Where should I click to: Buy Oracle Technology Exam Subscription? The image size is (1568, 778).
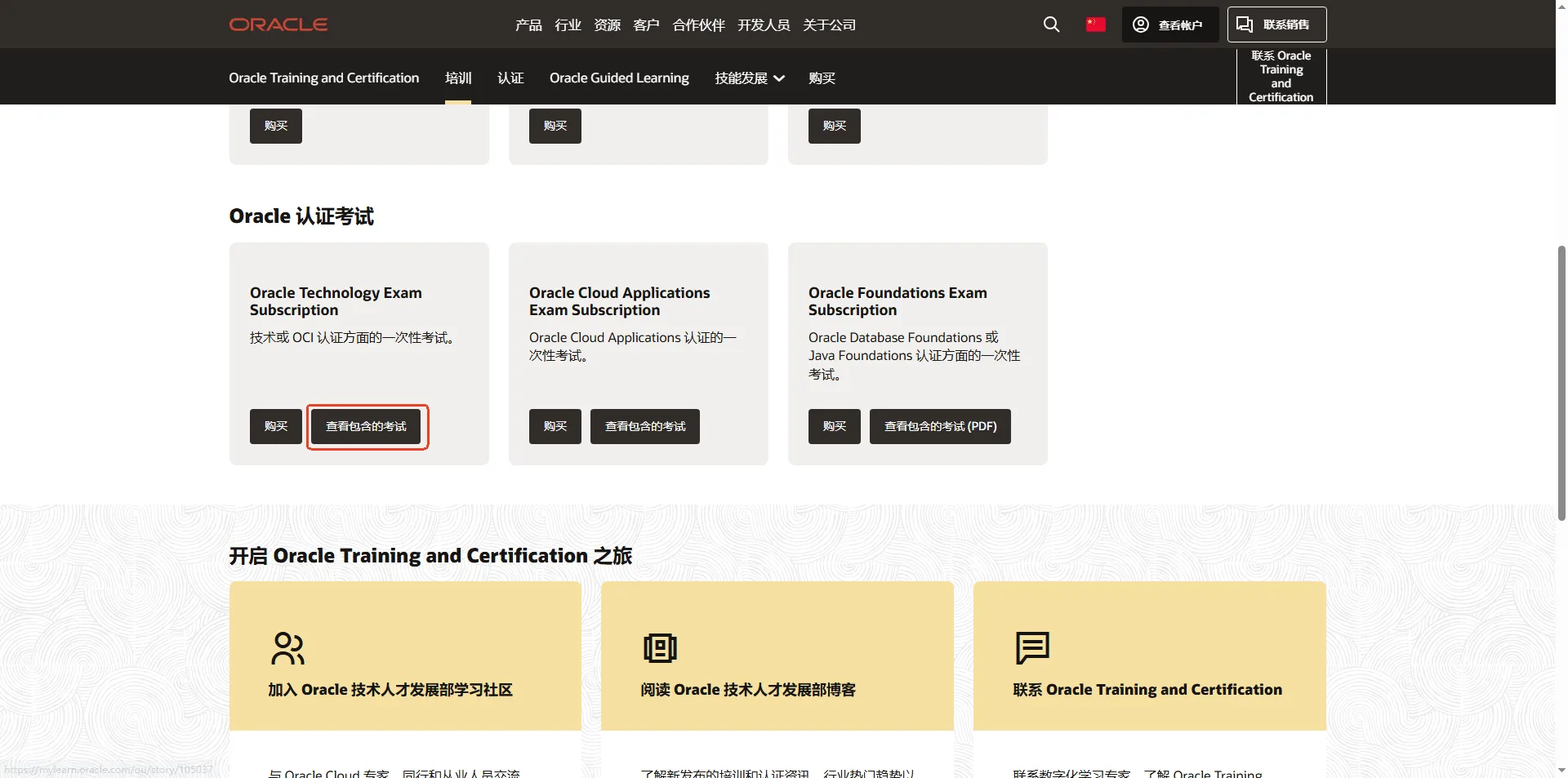(276, 426)
